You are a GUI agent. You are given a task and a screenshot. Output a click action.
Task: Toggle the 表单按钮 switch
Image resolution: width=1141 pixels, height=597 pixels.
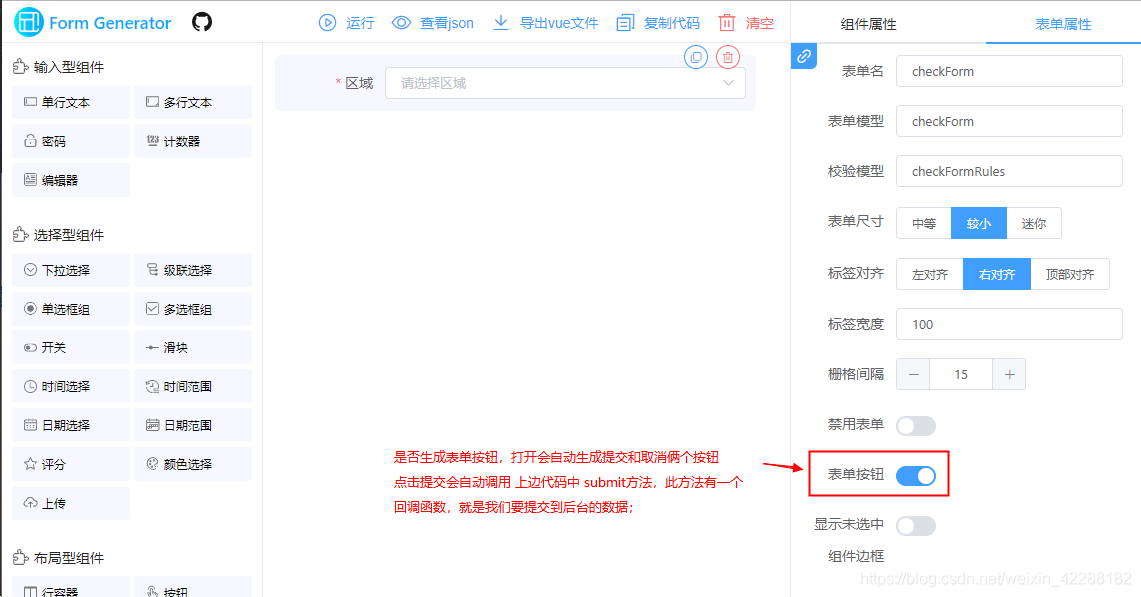tap(916, 475)
